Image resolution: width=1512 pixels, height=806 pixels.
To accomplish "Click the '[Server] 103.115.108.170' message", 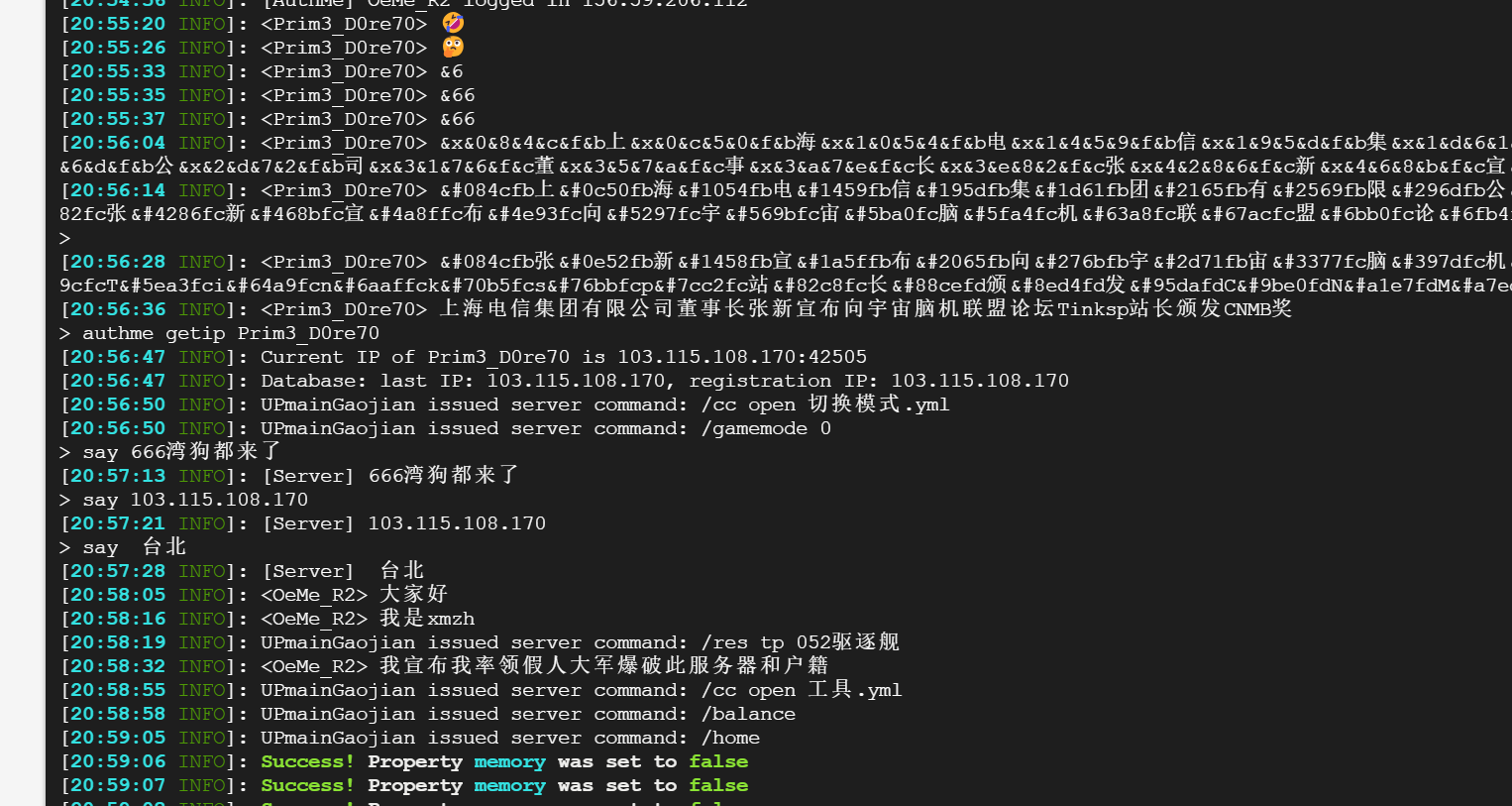I will pyautogui.click(x=403, y=523).
